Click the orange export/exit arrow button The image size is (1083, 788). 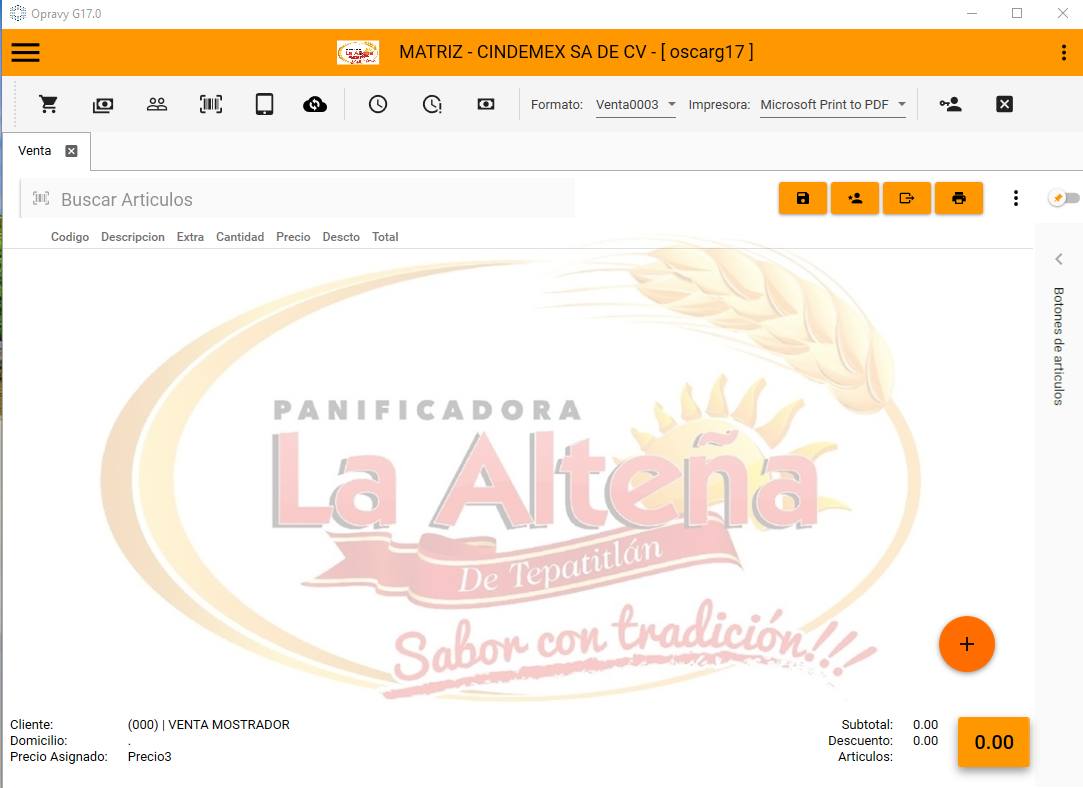pyautogui.click(x=907, y=198)
